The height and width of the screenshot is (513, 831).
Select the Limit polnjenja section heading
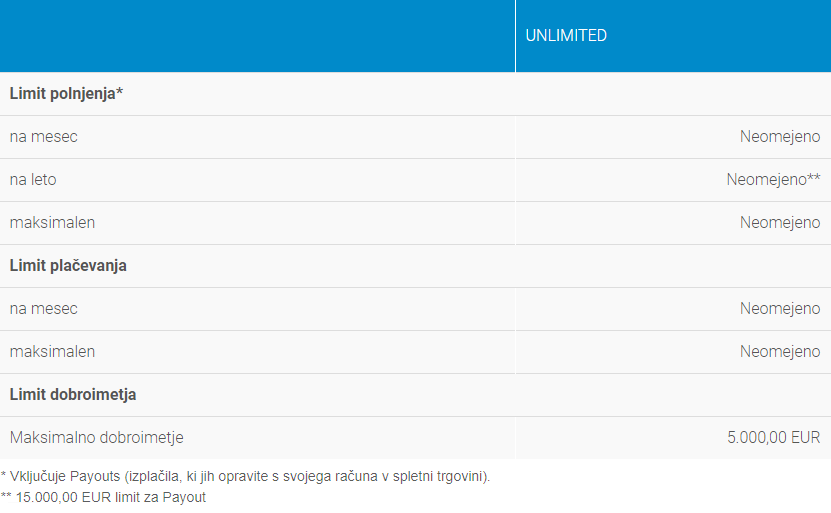click(66, 94)
